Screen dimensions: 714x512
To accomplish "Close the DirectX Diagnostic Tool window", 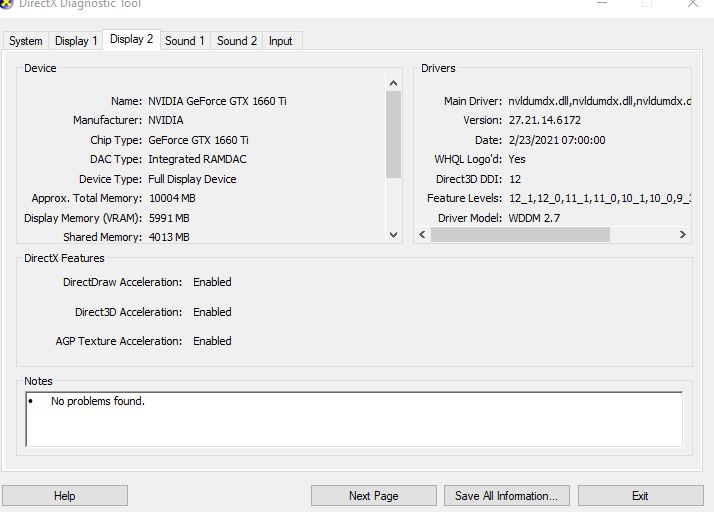I will 693,4.
